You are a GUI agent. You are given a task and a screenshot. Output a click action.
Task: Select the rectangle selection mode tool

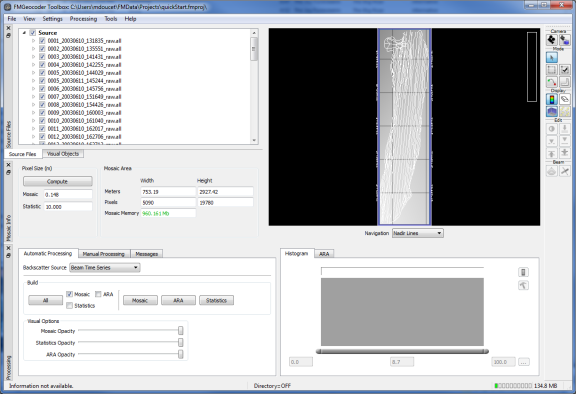click(x=551, y=70)
